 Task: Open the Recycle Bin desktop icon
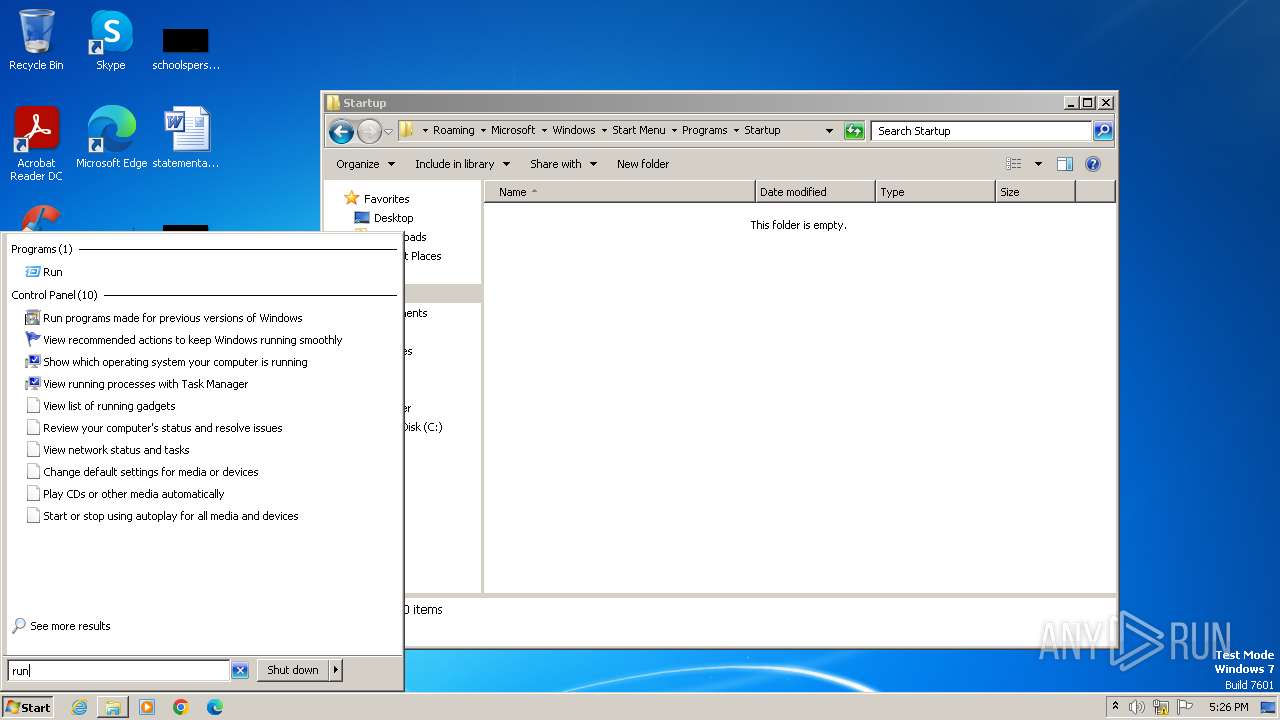point(36,40)
